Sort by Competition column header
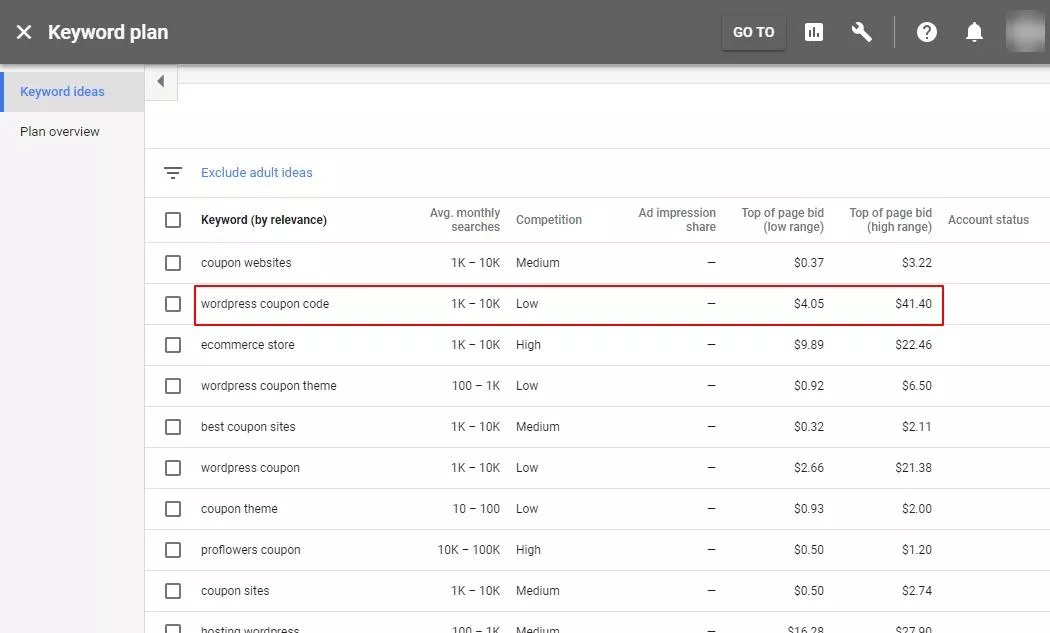 click(x=548, y=220)
